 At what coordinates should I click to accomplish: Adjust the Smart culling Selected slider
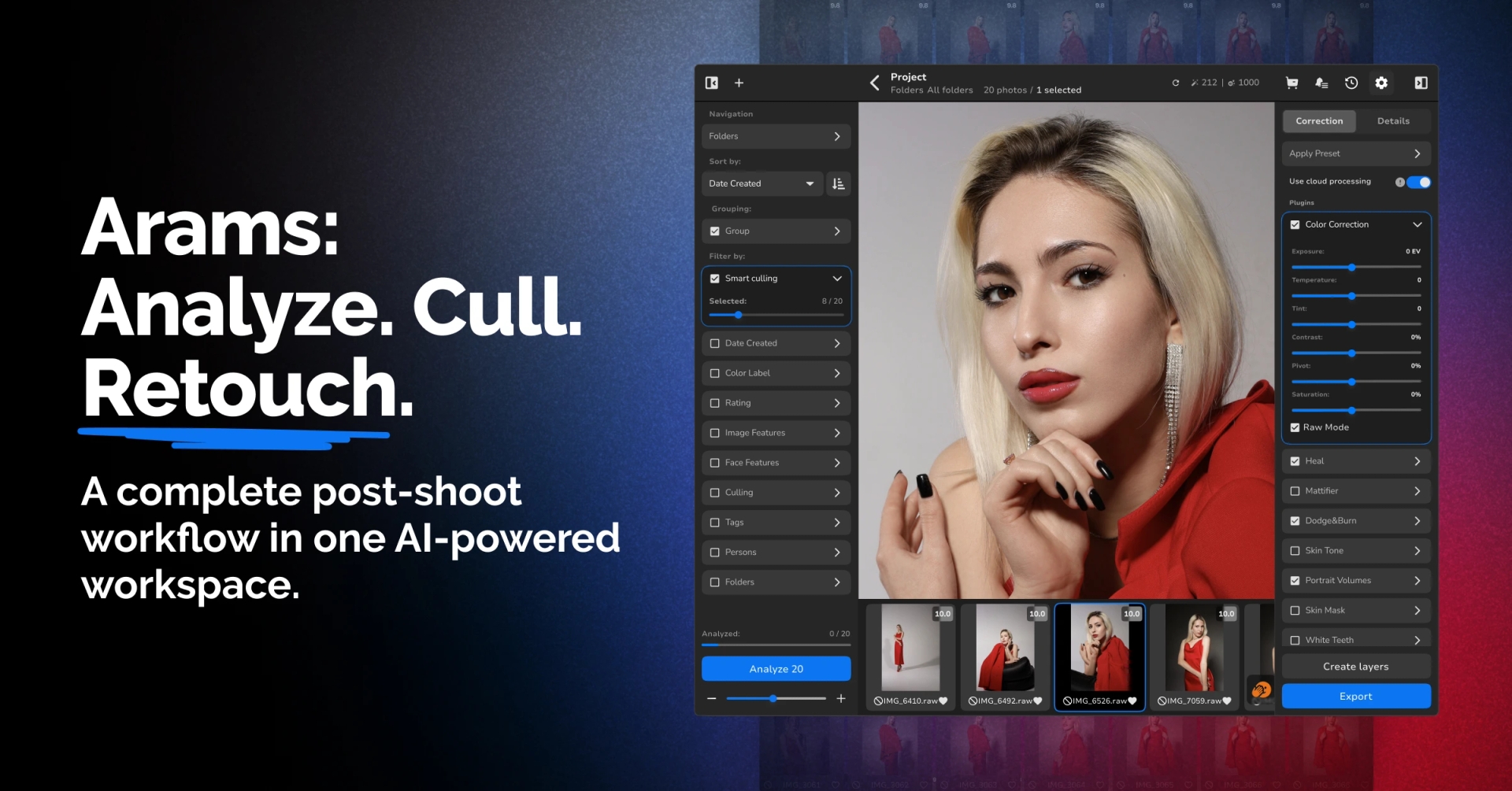pyautogui.click(x=739, y=315)
